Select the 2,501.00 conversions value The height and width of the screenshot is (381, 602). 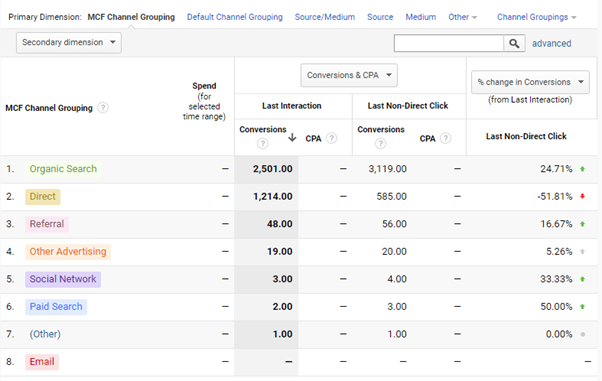pyautogui.click(x=273, y=169)
